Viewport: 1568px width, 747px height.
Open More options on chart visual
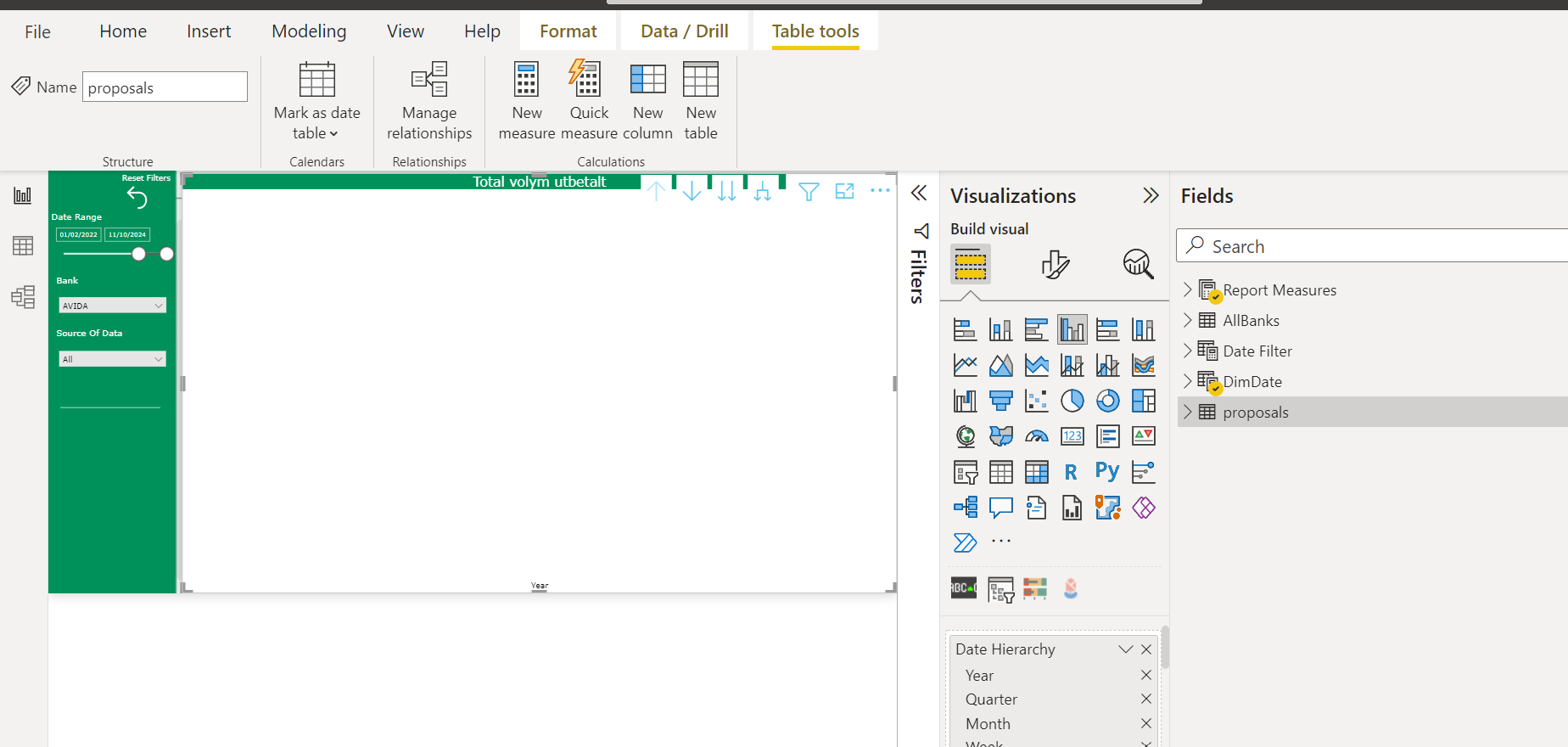(x=880, y=190)
